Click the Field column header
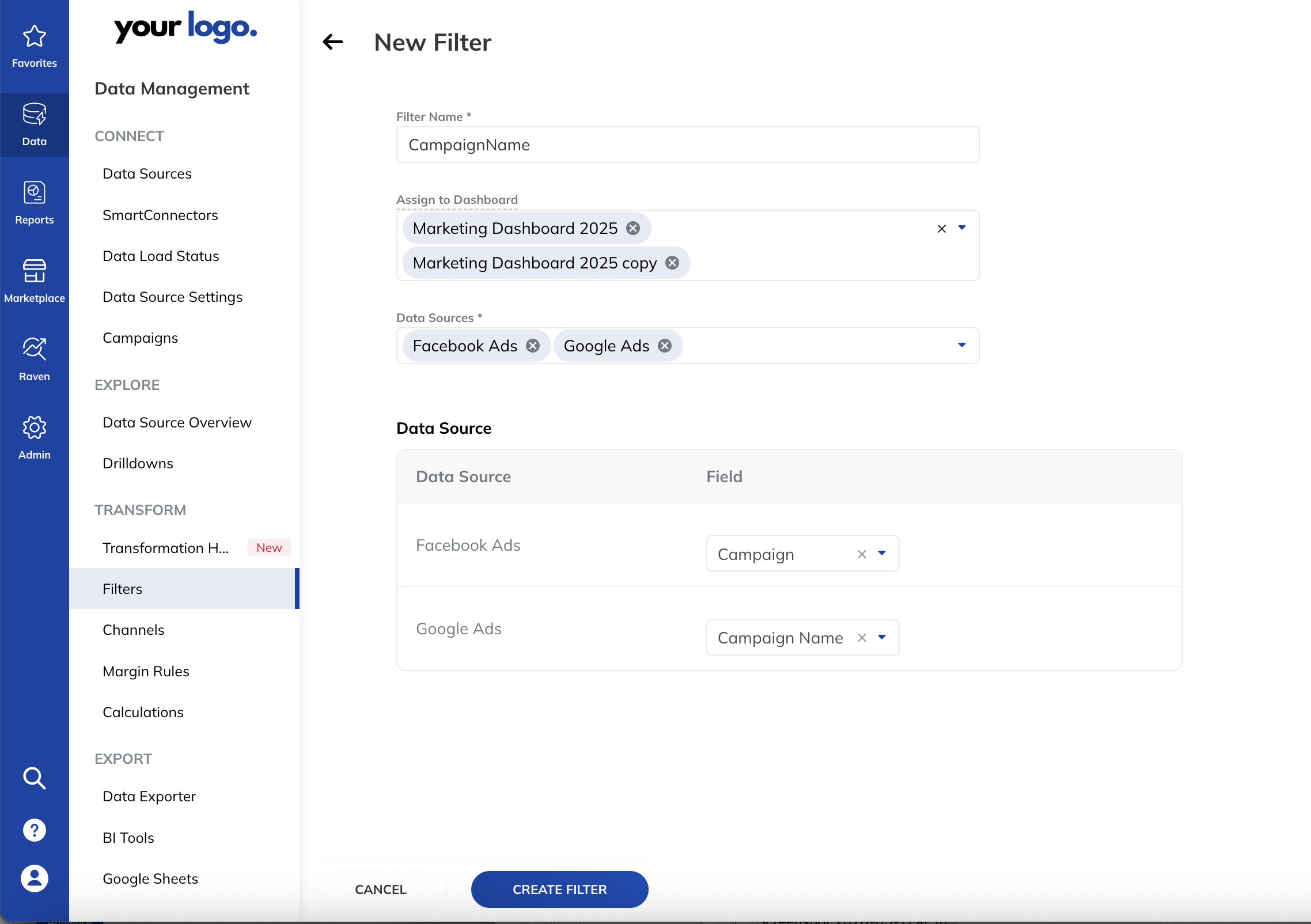Screen dimensions: 1311x924 (x=724, y=476)
